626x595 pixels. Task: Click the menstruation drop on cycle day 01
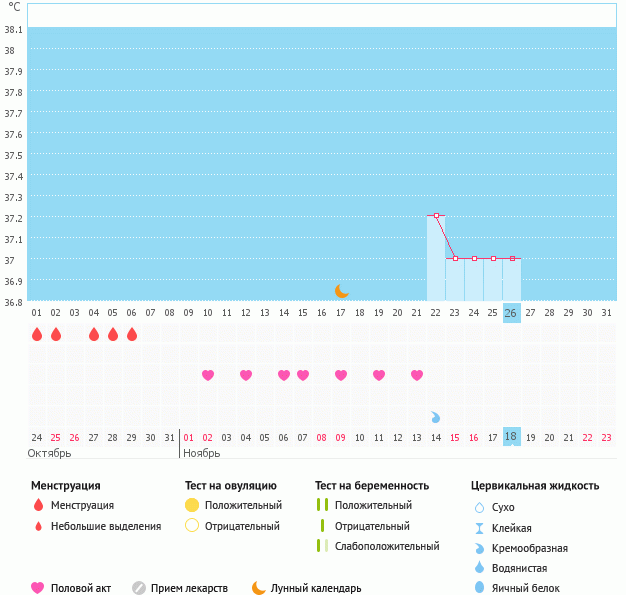(37, 334)
